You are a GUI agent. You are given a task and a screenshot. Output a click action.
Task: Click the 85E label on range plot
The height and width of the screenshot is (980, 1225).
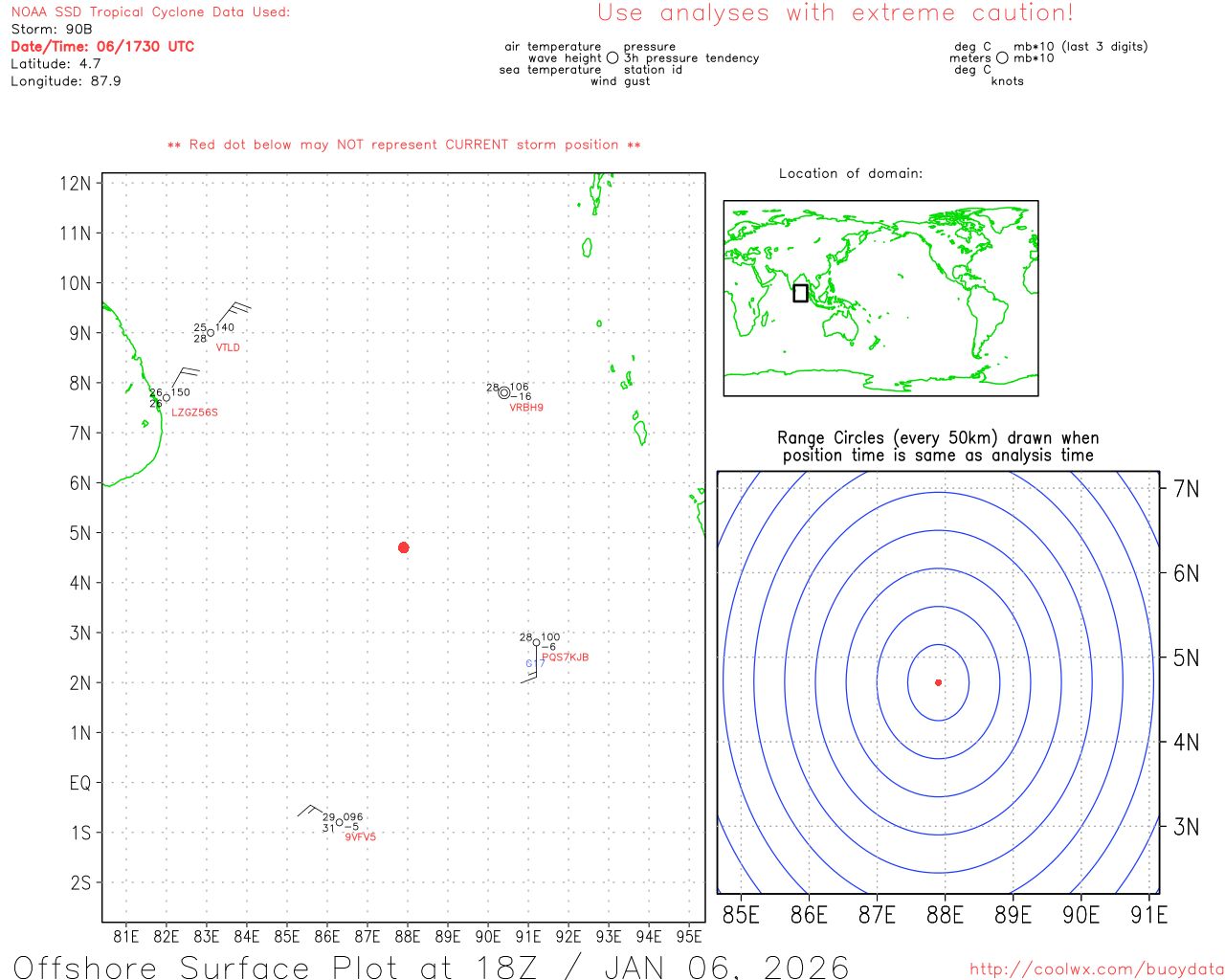pyautogui.click(x=741, y=915)
